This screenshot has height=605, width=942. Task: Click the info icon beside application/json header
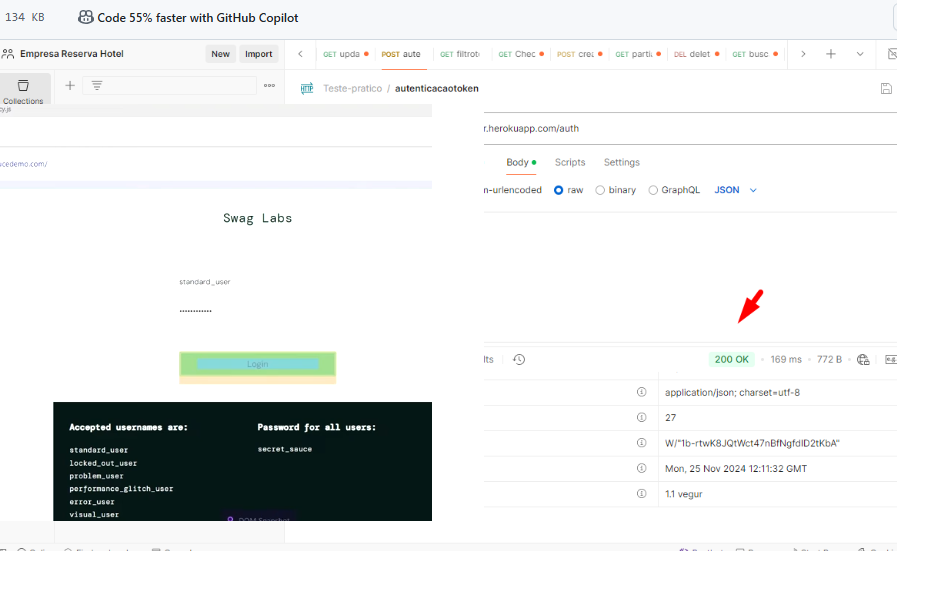point(642,392)
